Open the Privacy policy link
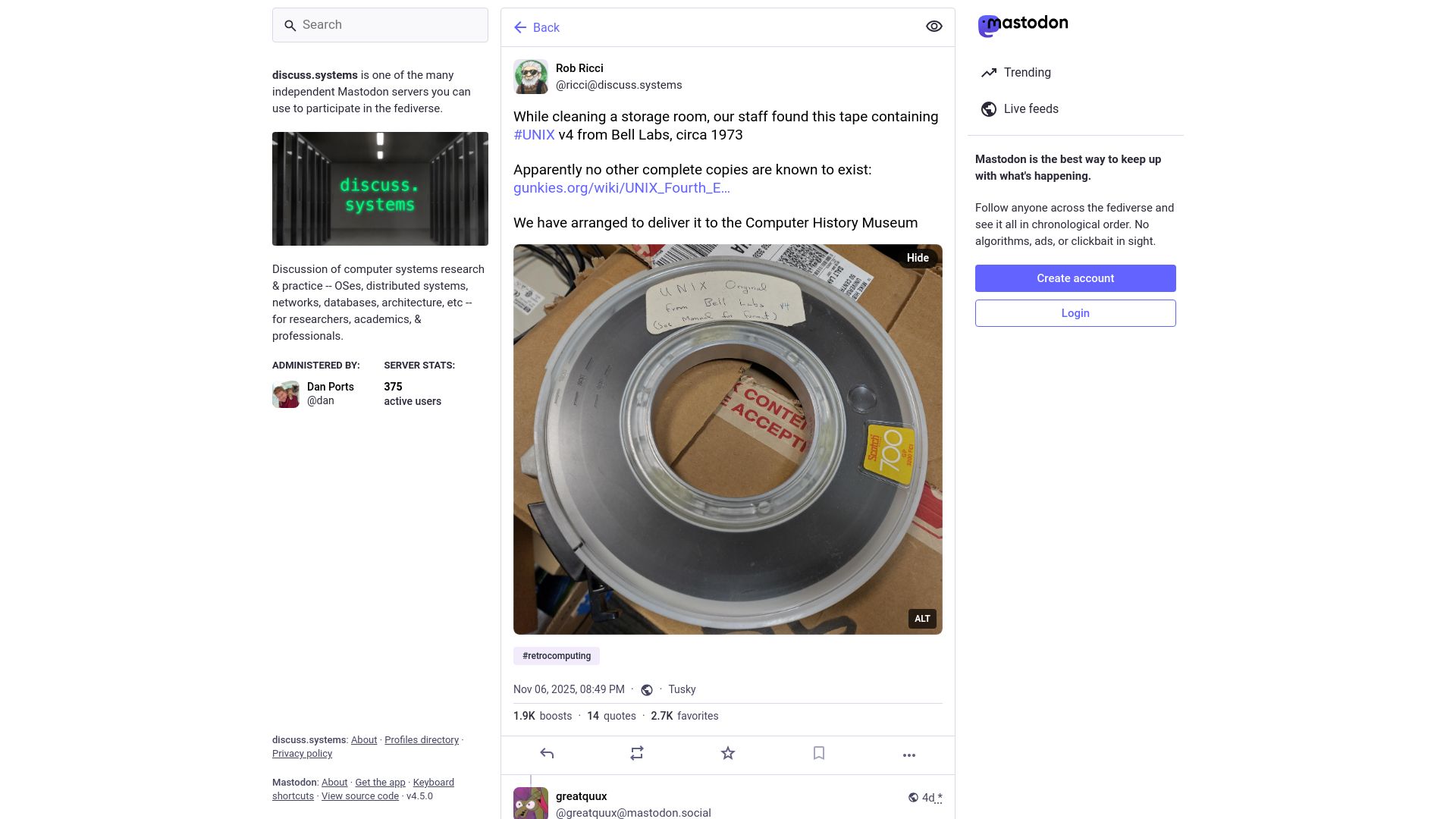 coord(302,754)
